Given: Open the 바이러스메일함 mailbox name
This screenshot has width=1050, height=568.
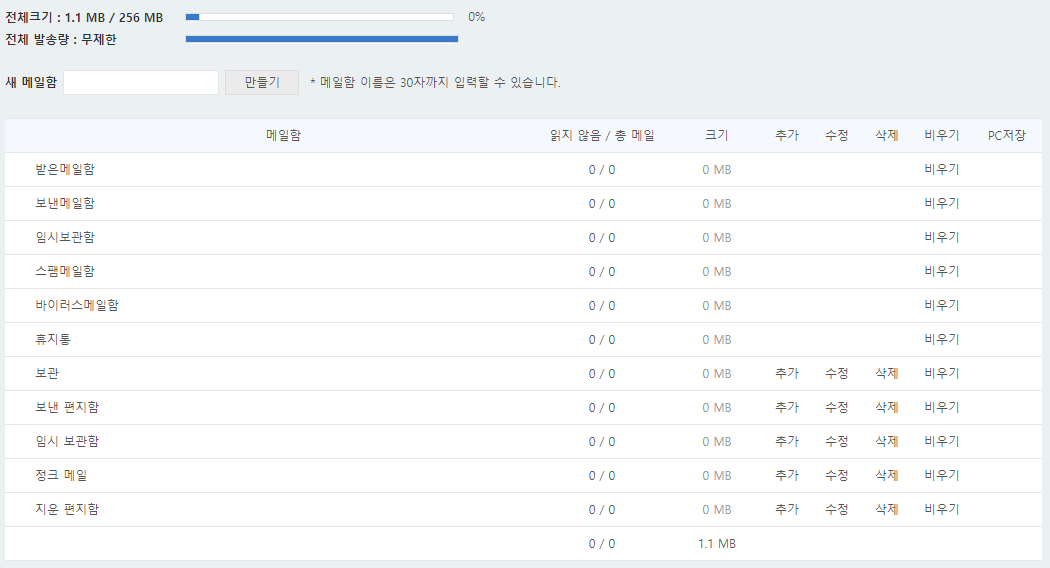Looking at the screenshot, I should (x=77, y=305).
